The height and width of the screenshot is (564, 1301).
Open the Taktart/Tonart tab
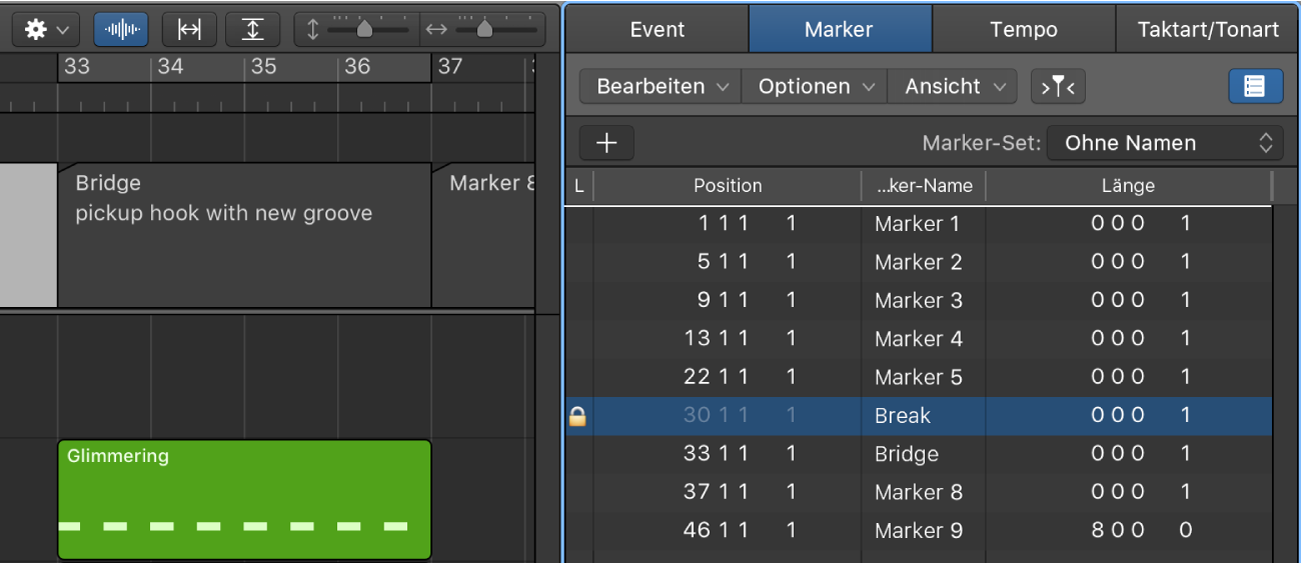[x=1208, y=29]
